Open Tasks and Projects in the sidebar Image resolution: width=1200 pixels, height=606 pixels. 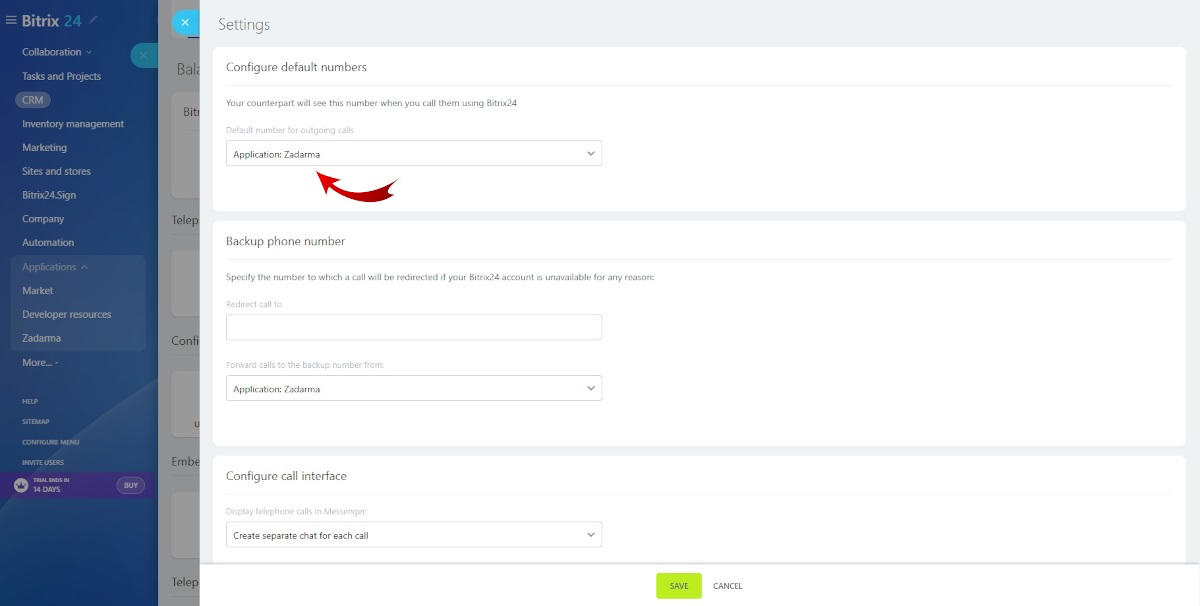[x=61, y=76]
